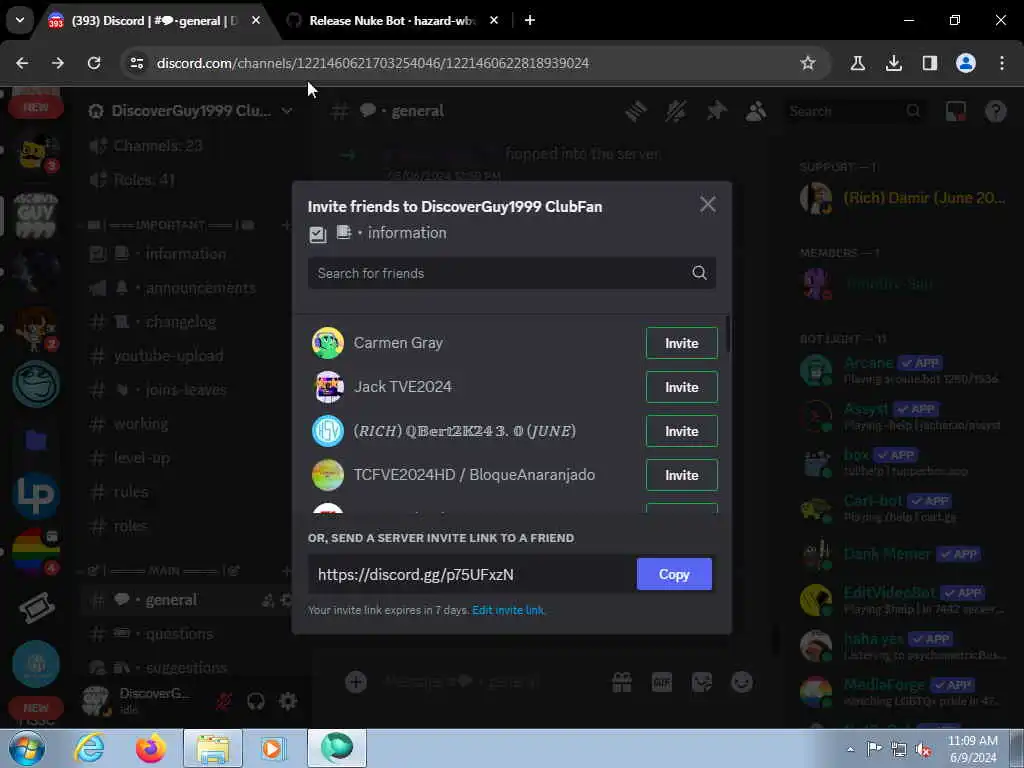The width and height of the screenshot is (1024, 768).
Task: Open the browser downloads icon
Action: coord(893,63)
